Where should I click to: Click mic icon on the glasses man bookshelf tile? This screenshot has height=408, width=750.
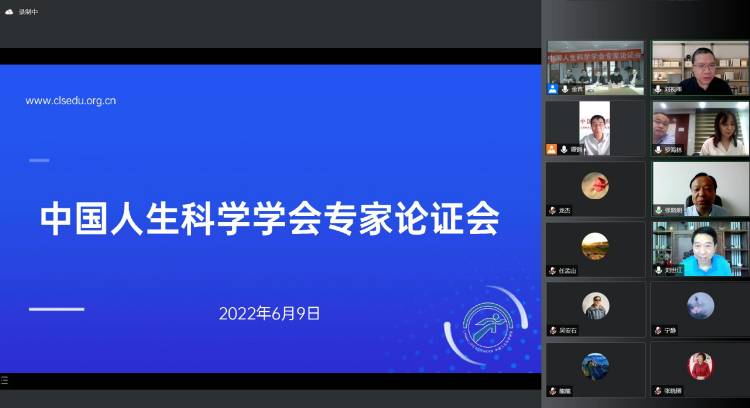coord(658,89)
